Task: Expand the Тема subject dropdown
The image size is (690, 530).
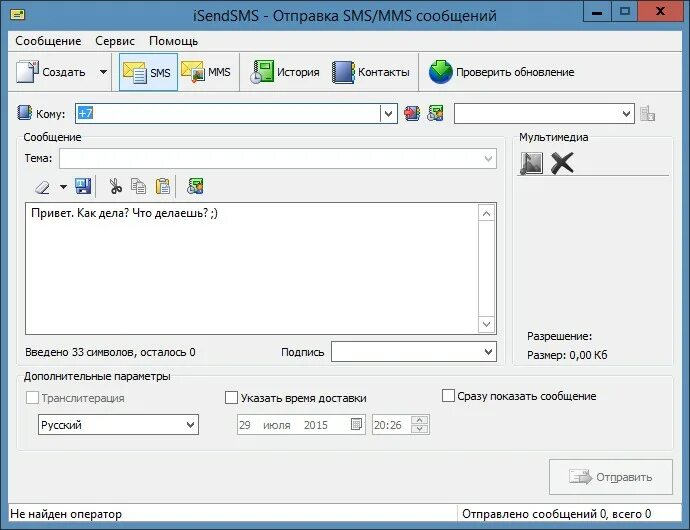Action: (x=488, y=158)
